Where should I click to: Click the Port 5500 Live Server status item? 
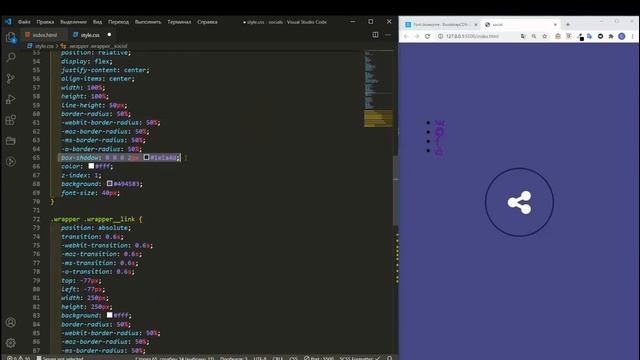click(319, 358)
